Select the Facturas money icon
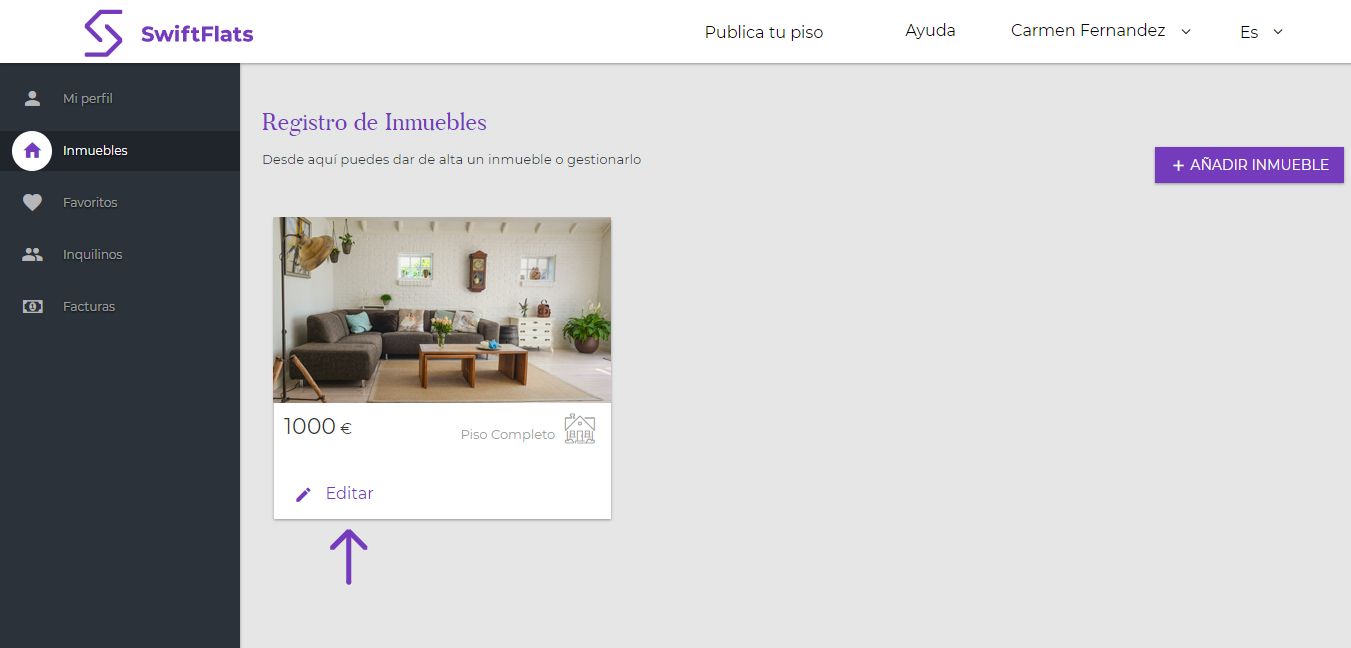1351x648 pixels. click(x=32, y=307)
